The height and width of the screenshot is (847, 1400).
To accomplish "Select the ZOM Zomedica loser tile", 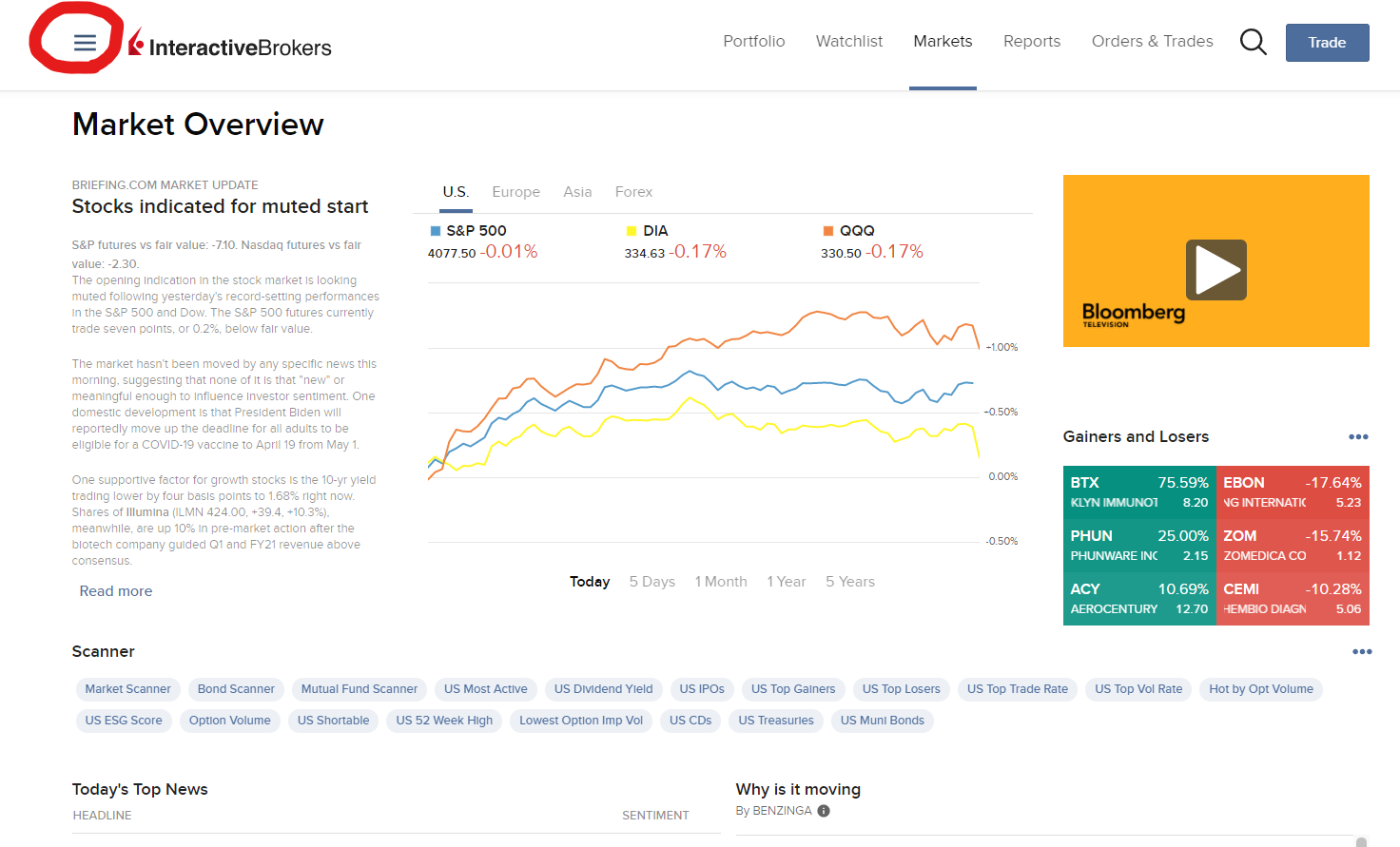I will 1293,546.
